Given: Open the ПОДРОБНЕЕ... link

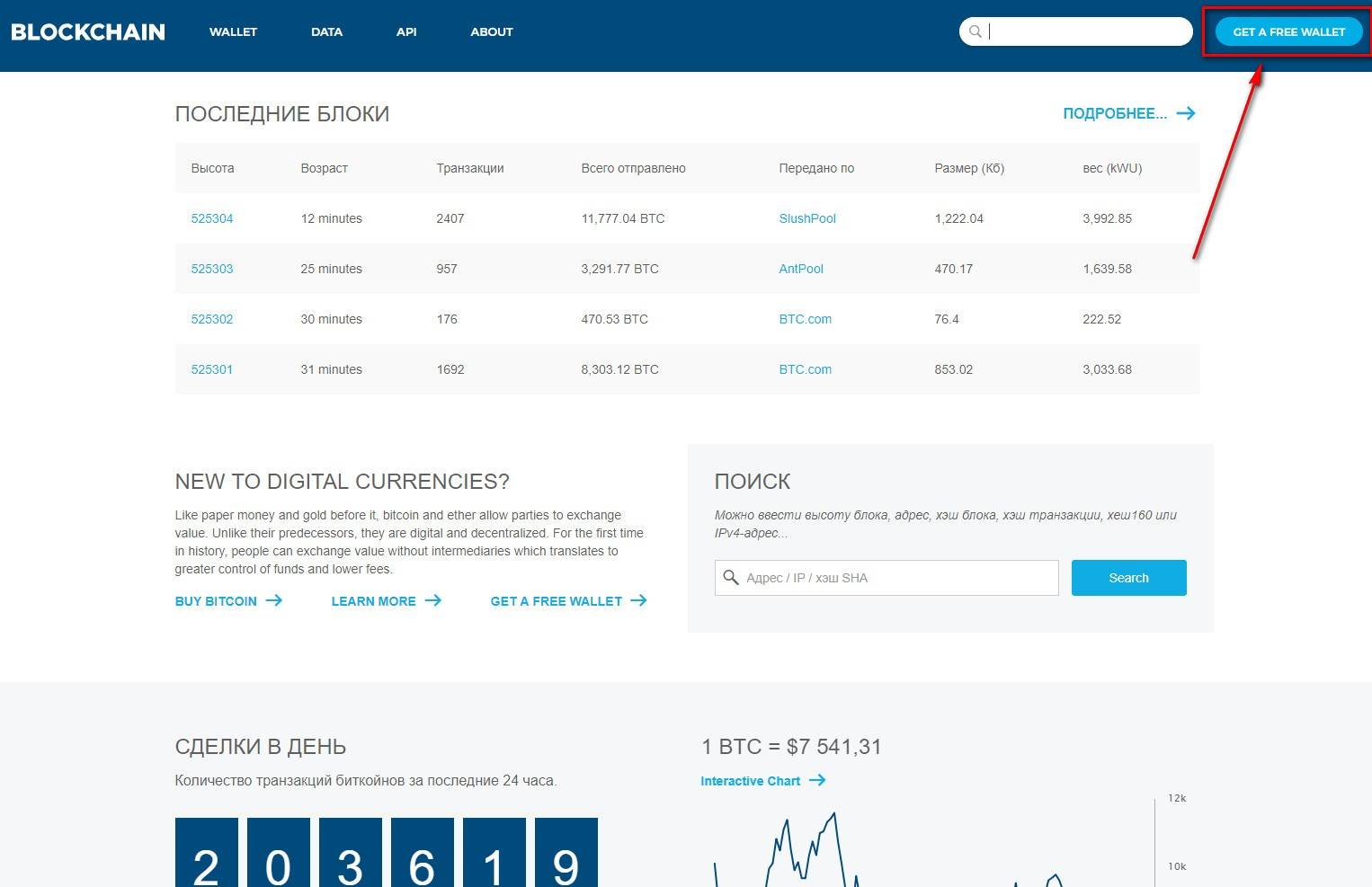Looking at the screenshot, I should coord(1115,113).
